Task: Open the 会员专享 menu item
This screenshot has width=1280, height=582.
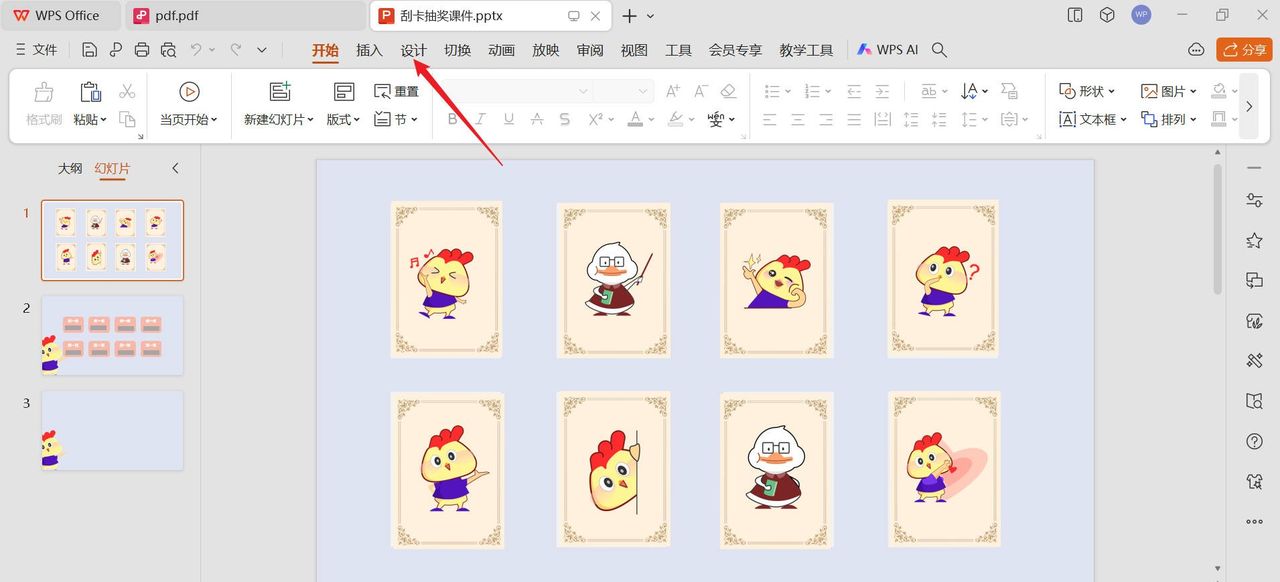Action: (736, 48)
